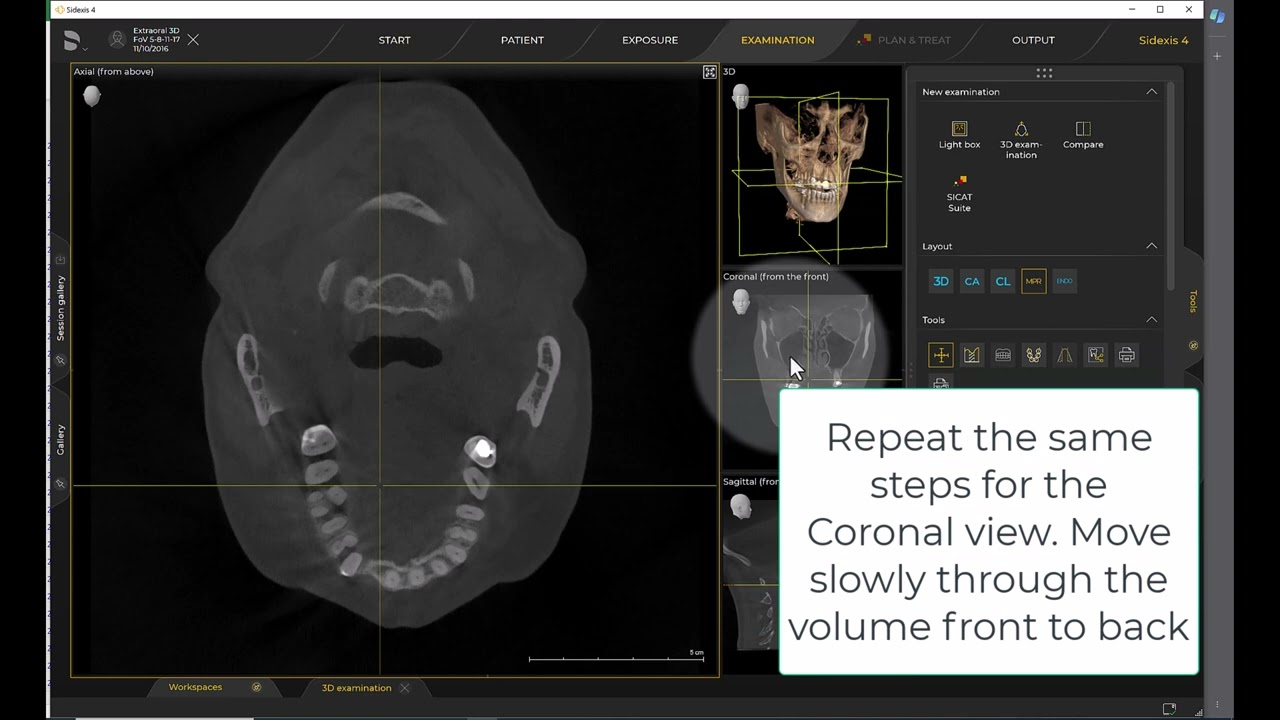Select the 3D skull rendering view
The width and height of the screenshot is (1280, 720).
click(812, 165)
